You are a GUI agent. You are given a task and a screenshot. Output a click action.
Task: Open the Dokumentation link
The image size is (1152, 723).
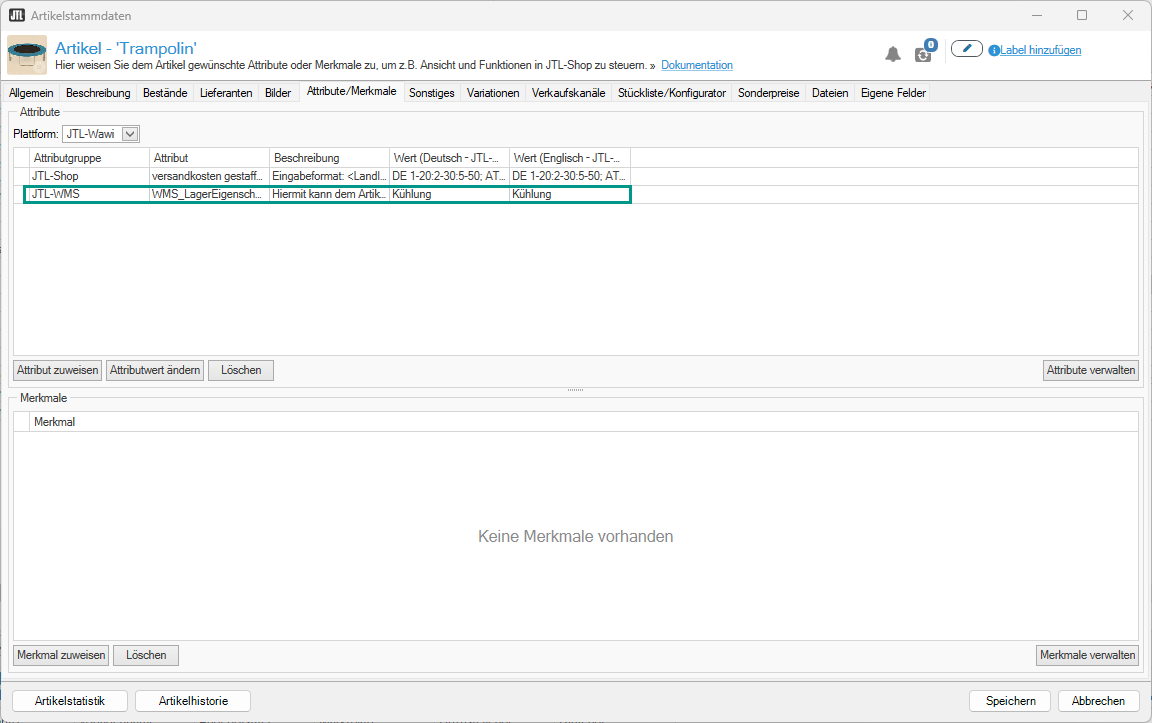(x=696, y=65)
